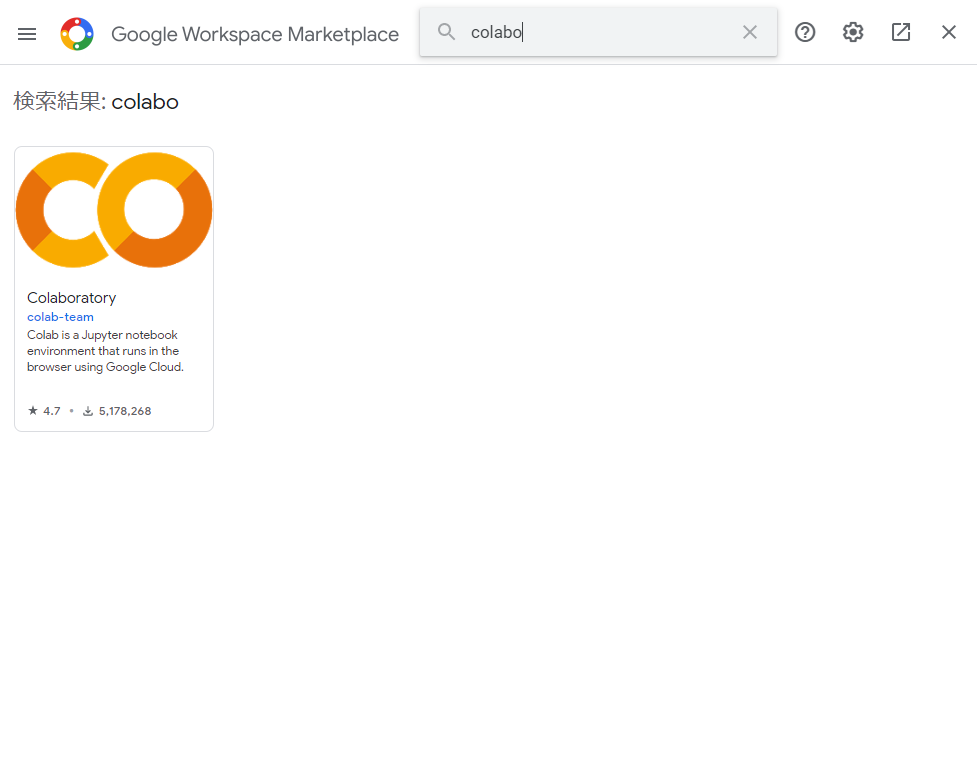977x767 pixels.
Task: Click the search magnifier icon
Action: (x=446, y=32)
